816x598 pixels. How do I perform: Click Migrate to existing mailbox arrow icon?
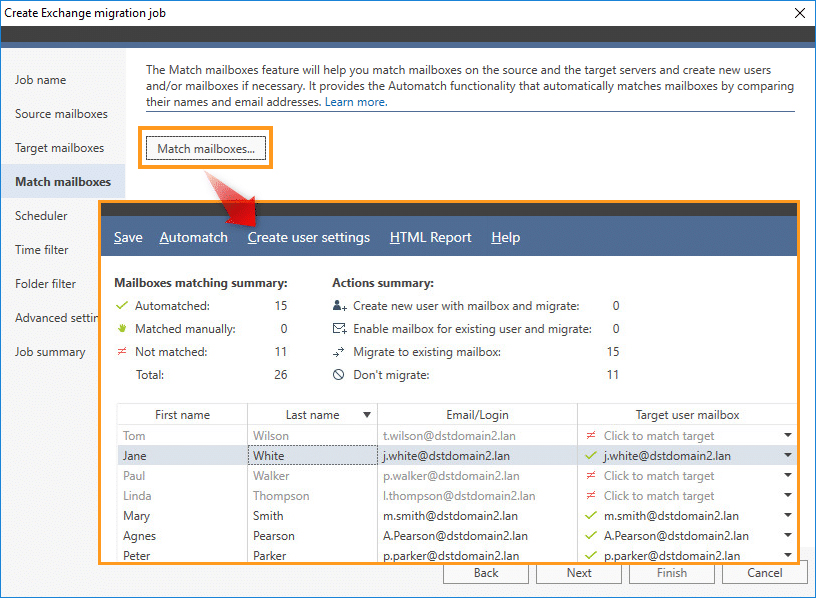(x=339, y=352)
